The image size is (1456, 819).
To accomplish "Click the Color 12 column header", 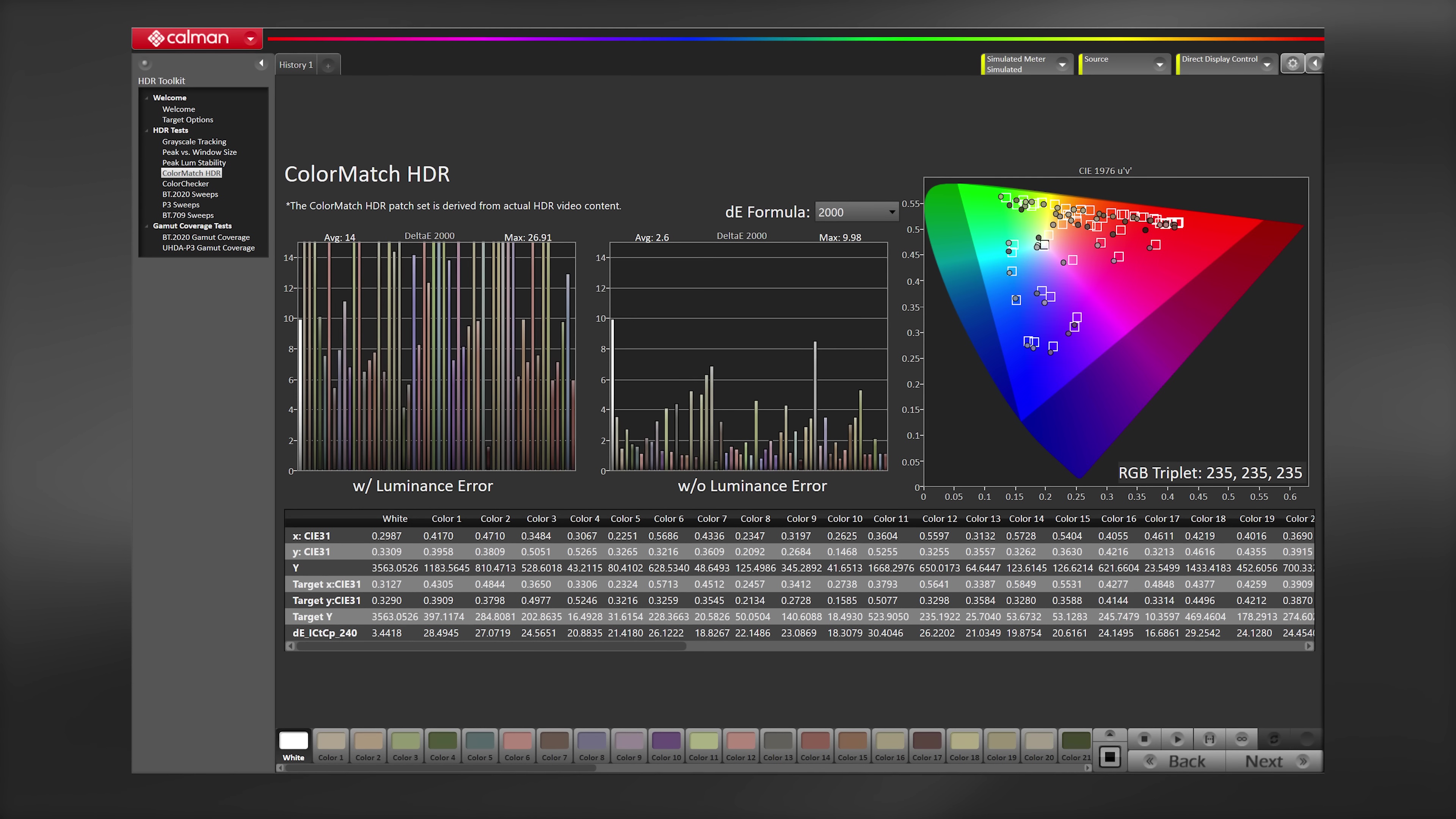I will pyautogui.click(x=940, y=519).
